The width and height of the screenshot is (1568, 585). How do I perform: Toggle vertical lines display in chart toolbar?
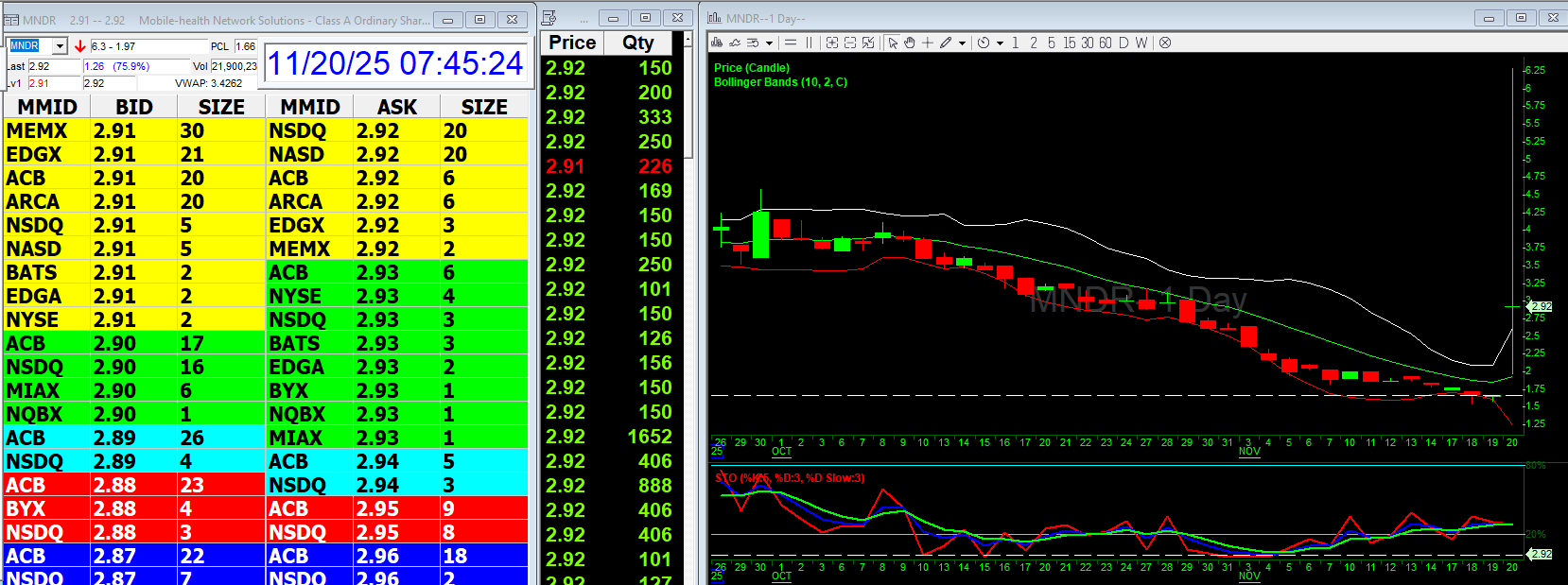[x=809, y=43]
